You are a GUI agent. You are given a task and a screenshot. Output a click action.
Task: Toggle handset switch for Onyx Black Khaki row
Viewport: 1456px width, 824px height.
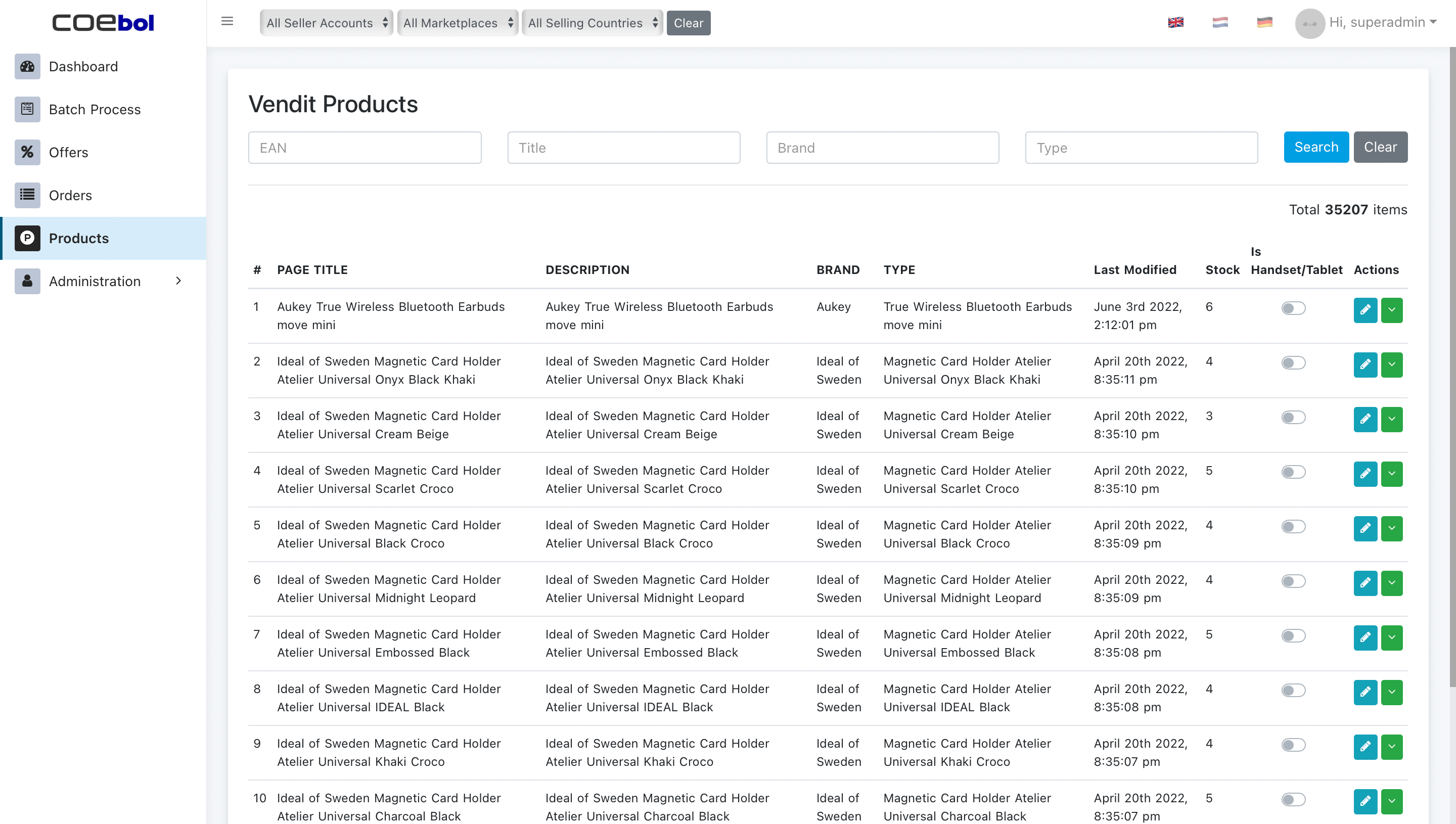pyautogui.click(x=1293, y=363)
